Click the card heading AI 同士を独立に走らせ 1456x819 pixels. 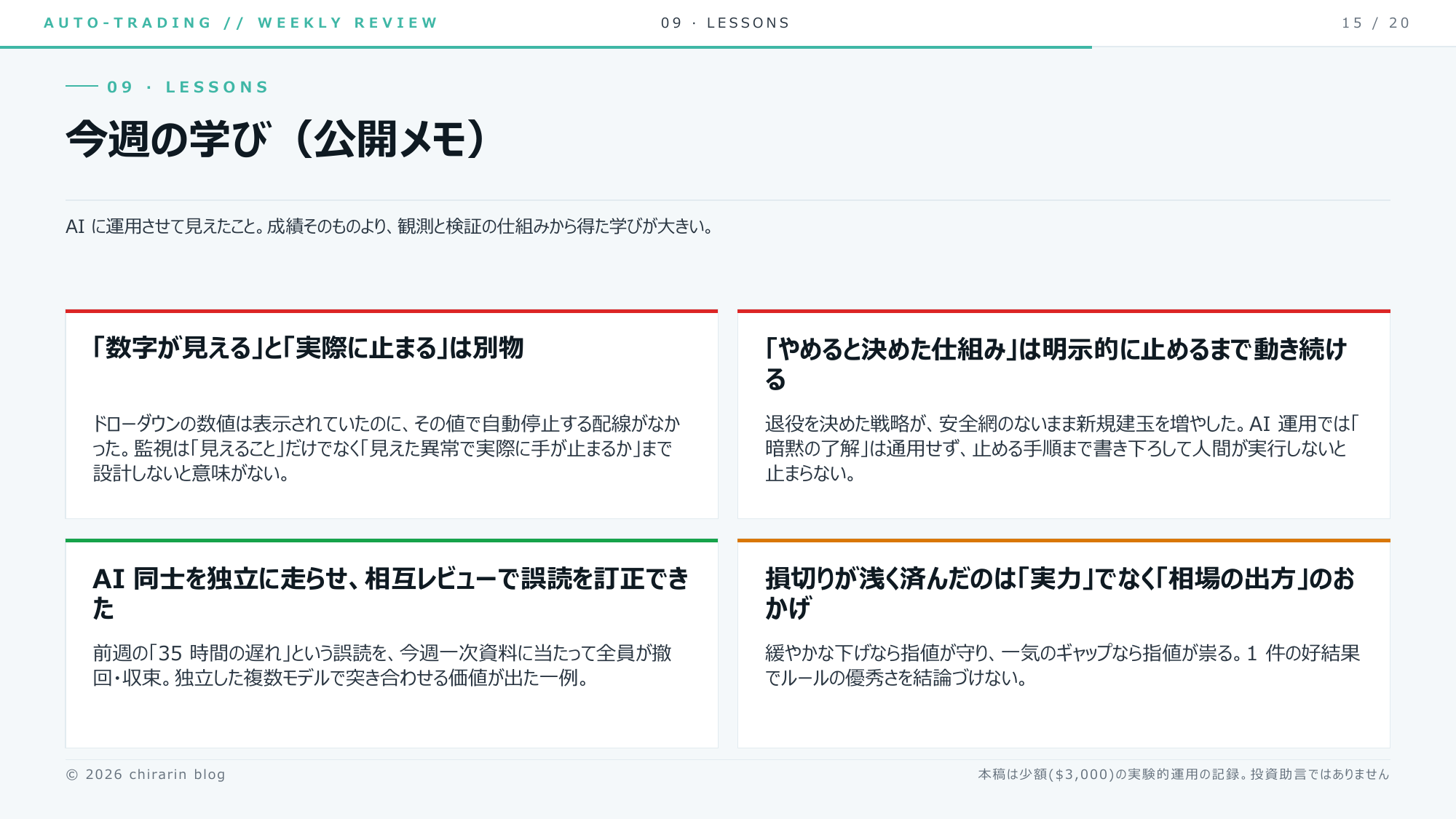coord(390,593)
